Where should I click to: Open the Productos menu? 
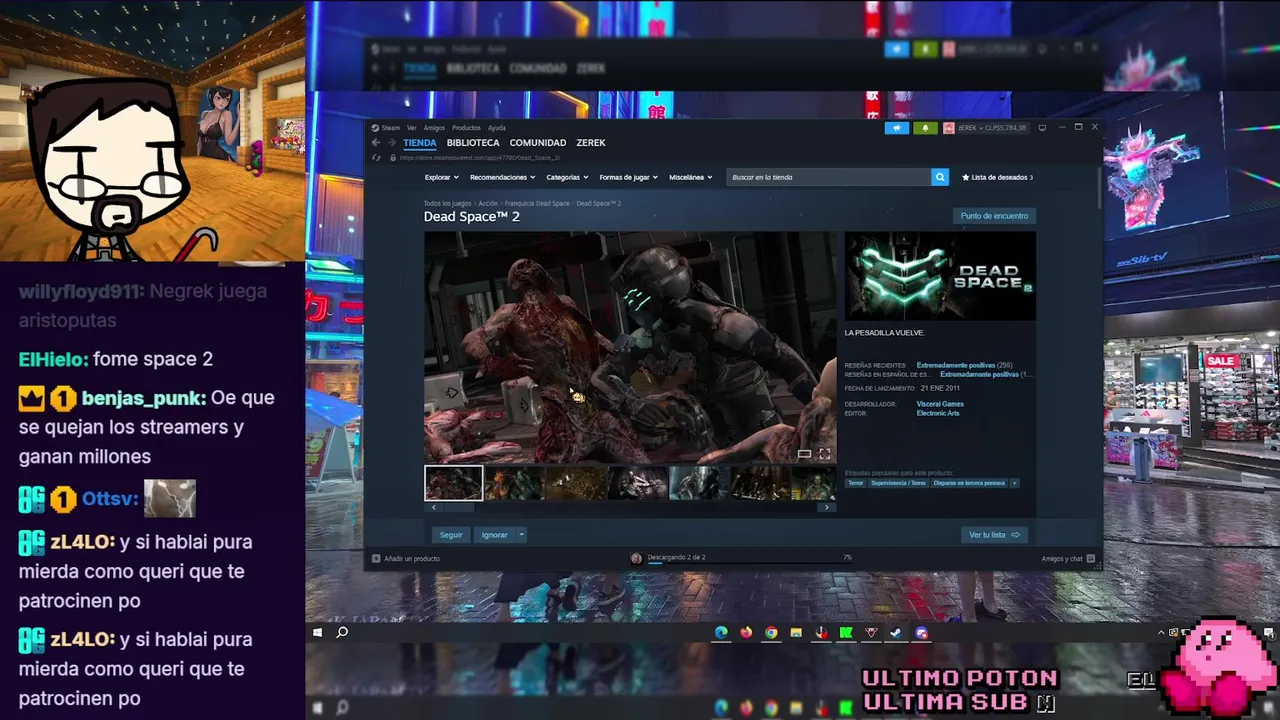[x=466, y=128]
